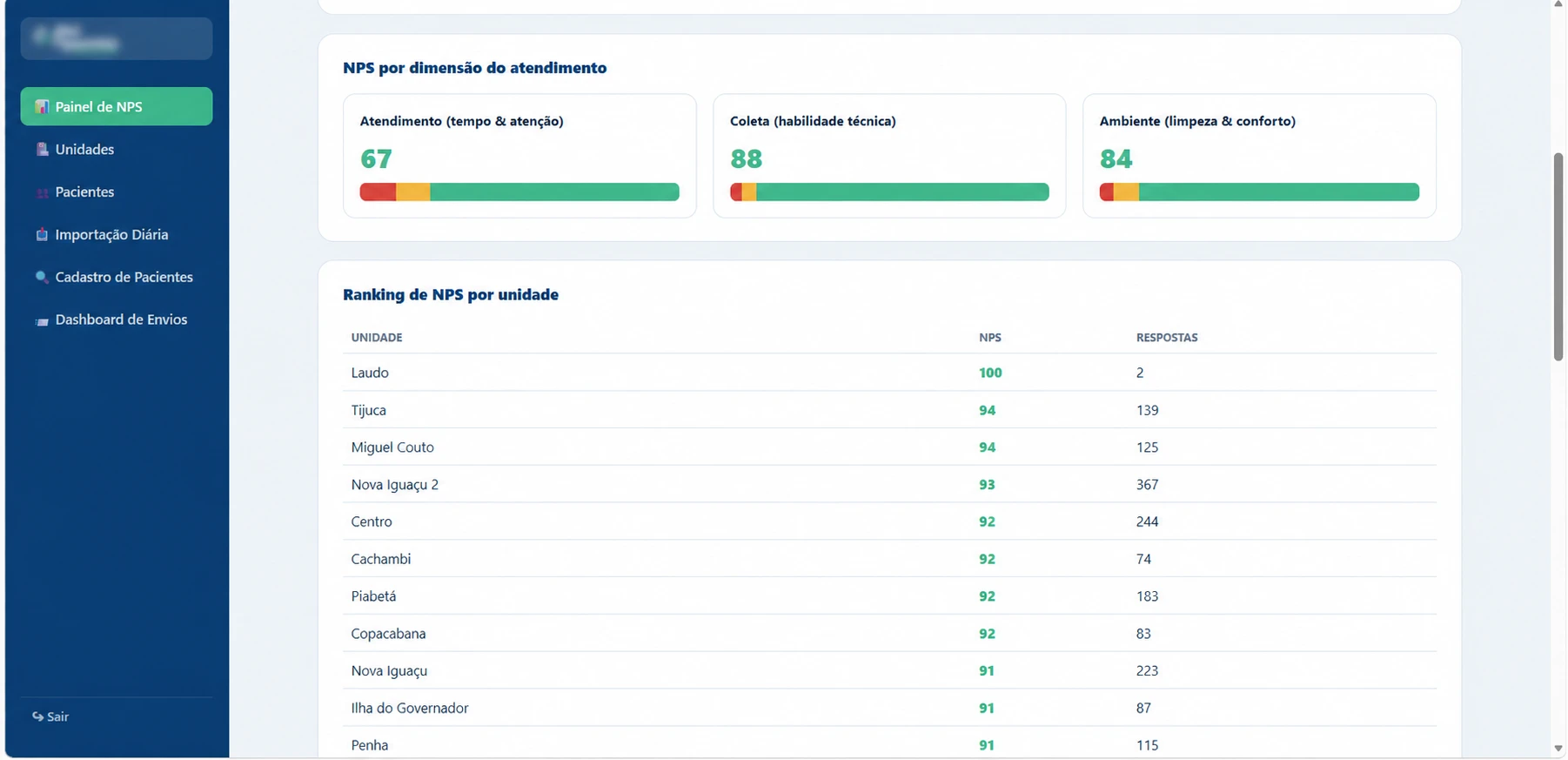Click the Piabetá unit name
Viewport: 1568px width, 760px height.
(x=373, y=596)
